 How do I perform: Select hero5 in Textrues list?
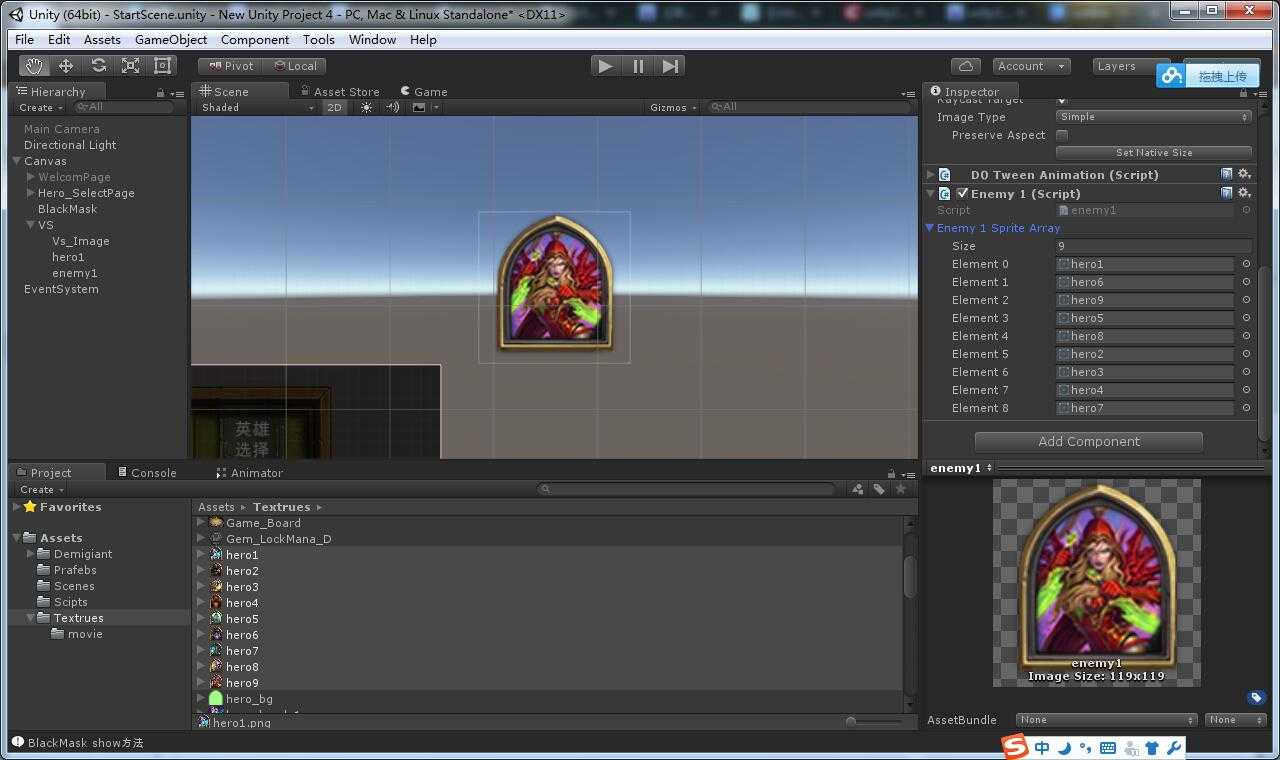click(x=242, y=619)
